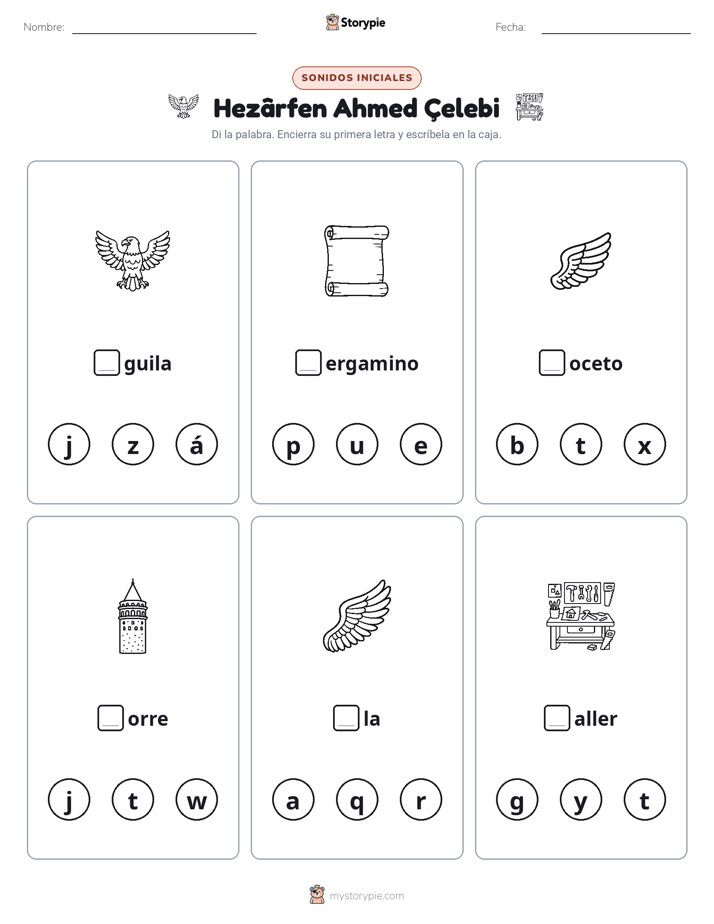Click the wing picture above 'oceto'

tap(581, 260)
